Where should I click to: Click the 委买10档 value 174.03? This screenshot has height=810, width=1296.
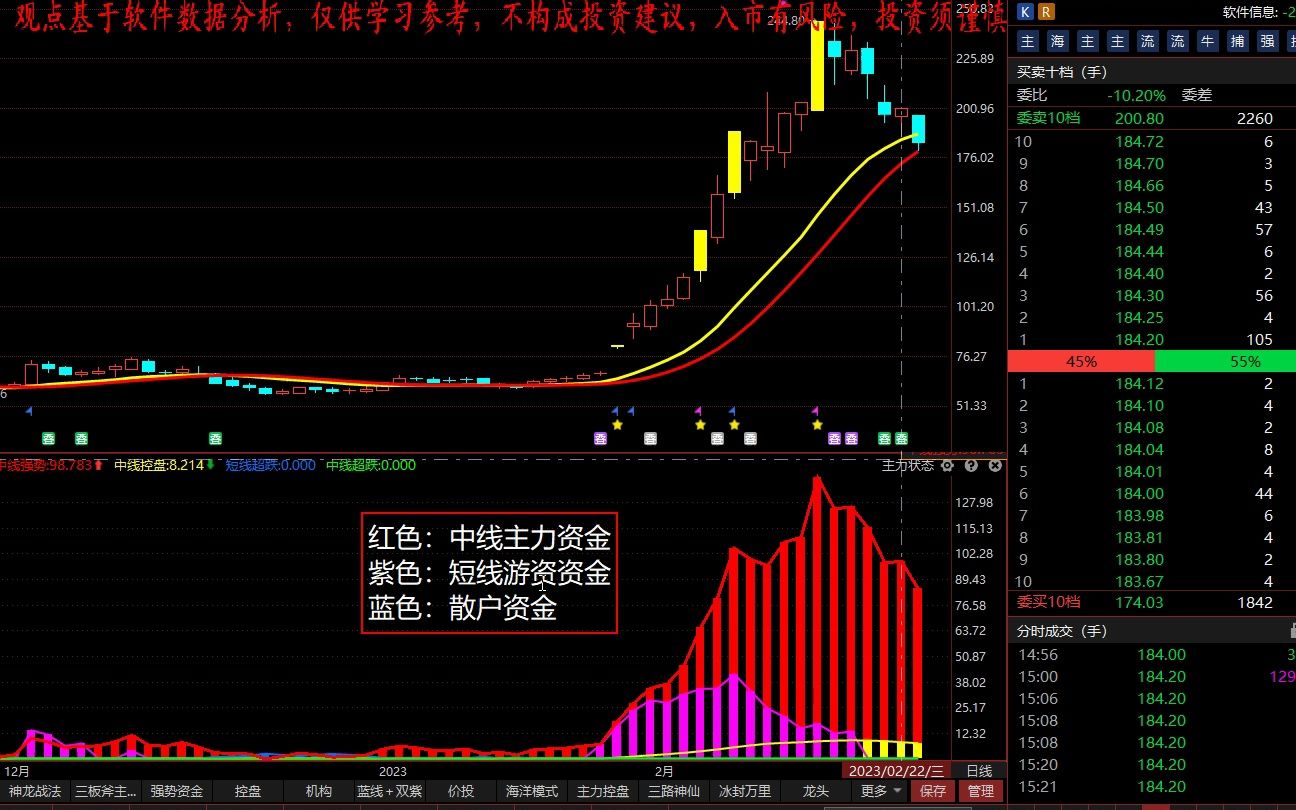(x=1139, y=602)
